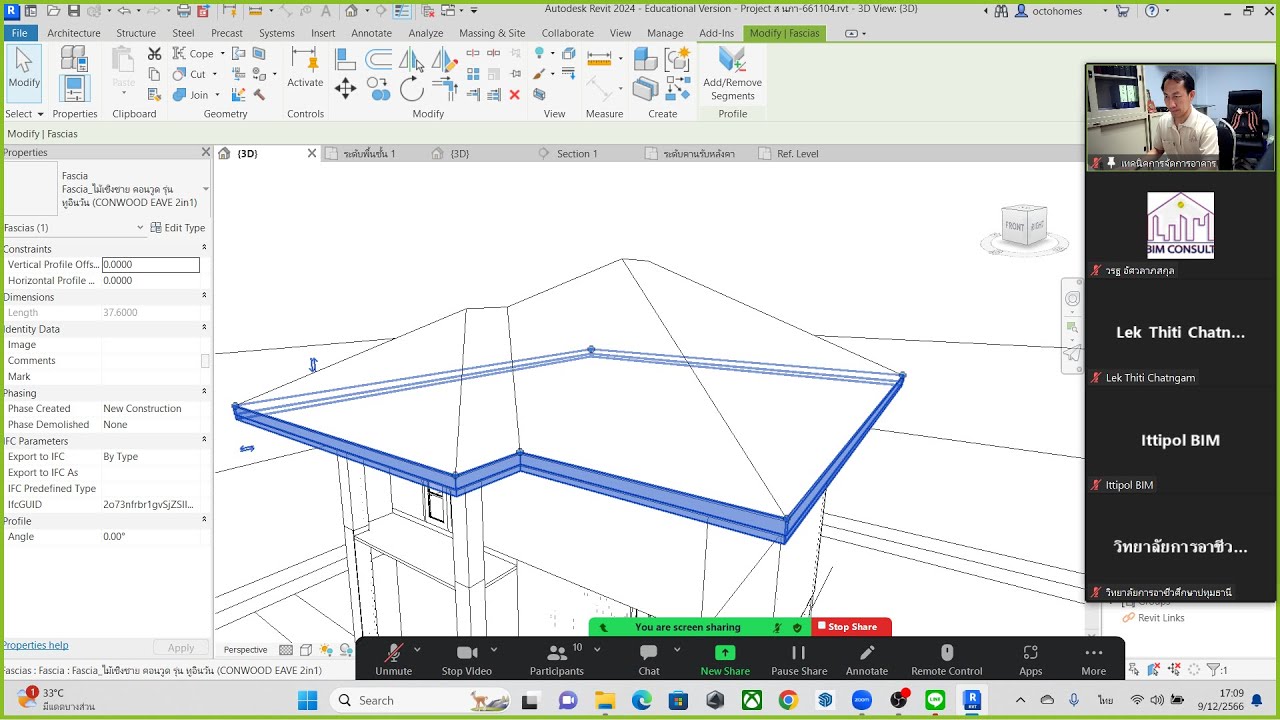Click the Add/Remove Segments tool
Screen dimensions: 1280x720
pos(732,75)
